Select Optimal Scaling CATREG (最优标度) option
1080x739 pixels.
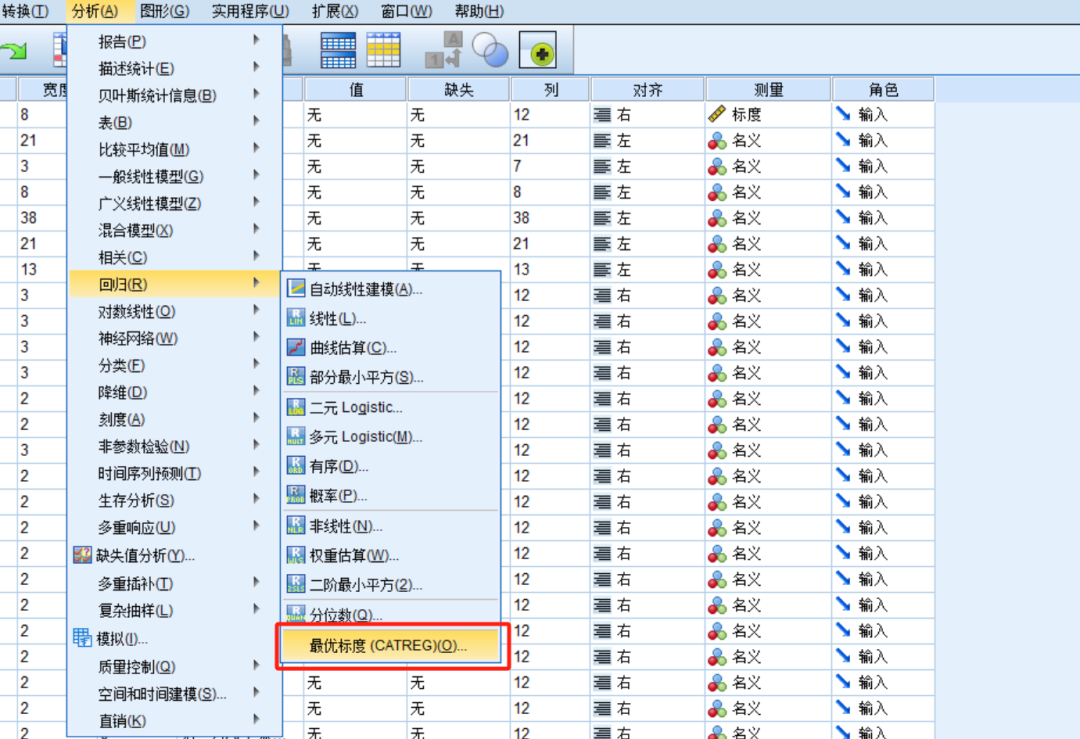388,646
